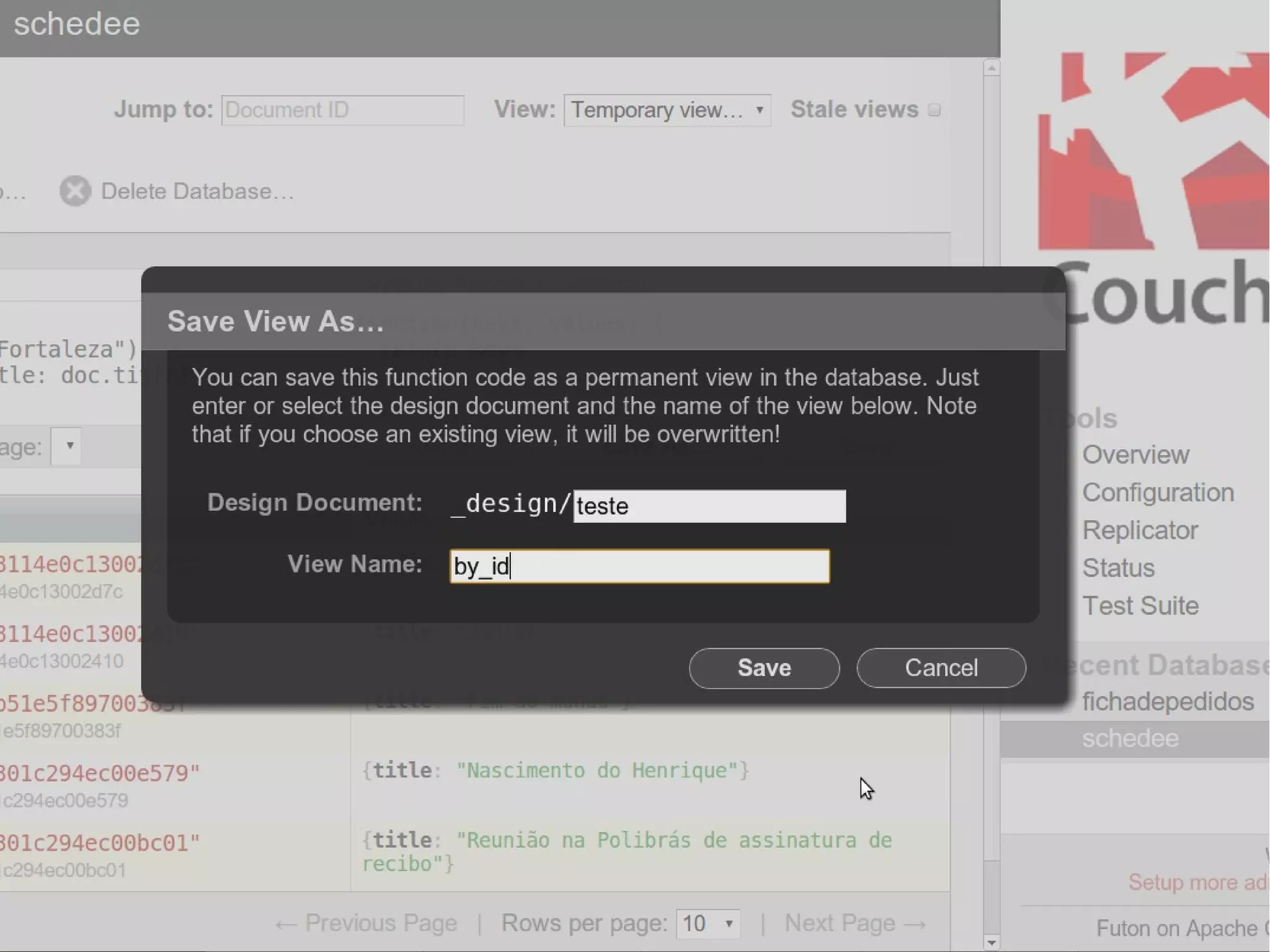Open fichadepedidos recent database link
1270x952 pixels.
(x=1168, y=701)
